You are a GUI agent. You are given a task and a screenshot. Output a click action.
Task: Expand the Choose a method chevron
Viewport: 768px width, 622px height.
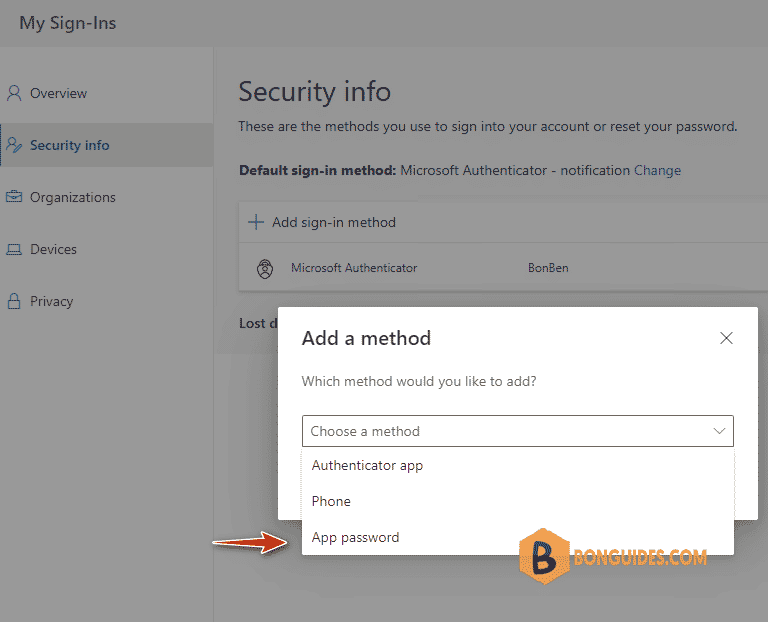719,431
